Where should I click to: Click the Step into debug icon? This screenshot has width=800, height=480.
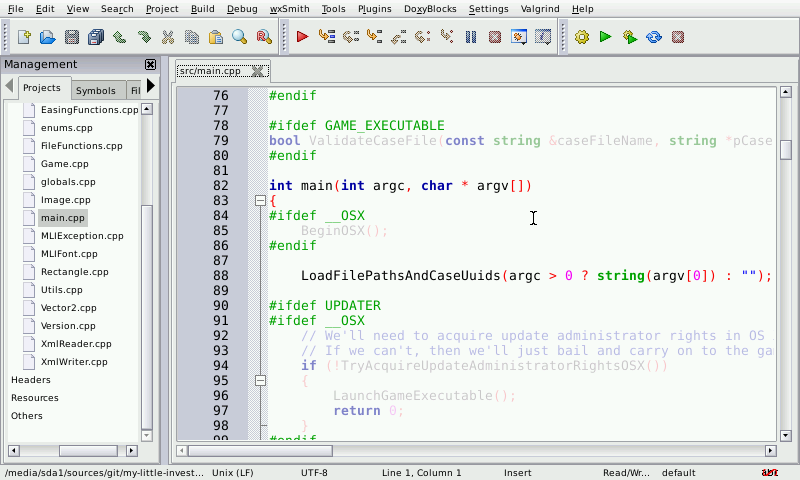coord(374,37)
